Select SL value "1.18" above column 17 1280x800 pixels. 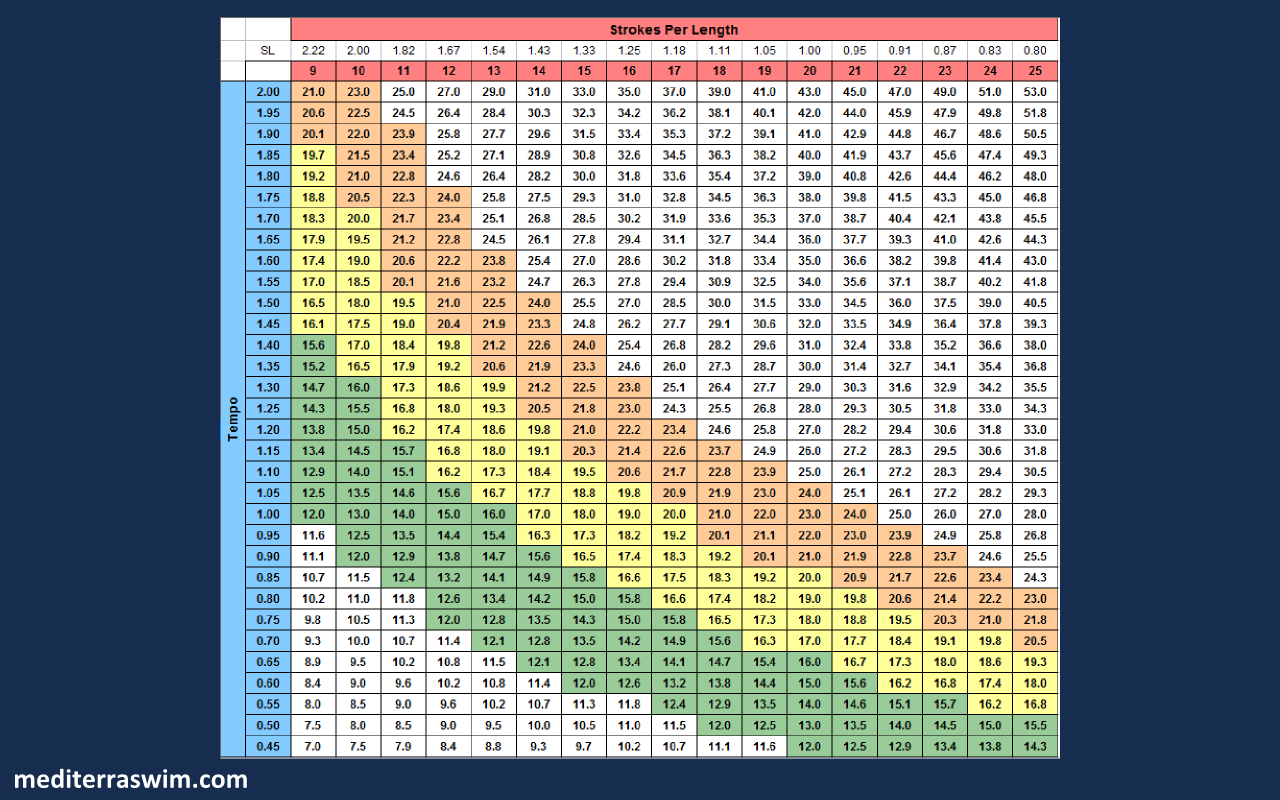coord(674,51)
